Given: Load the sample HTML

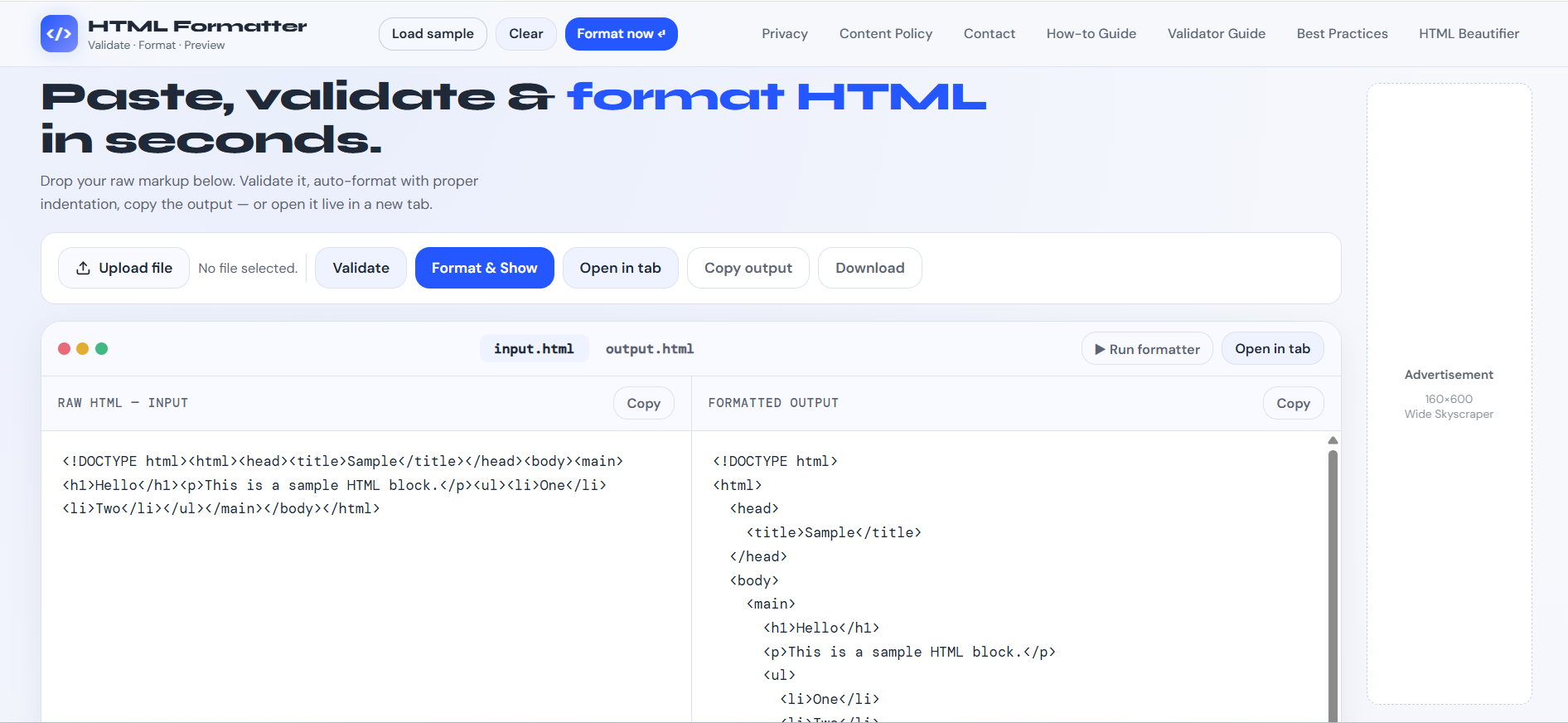Looking at the screenshot, I should pos(433,34).
